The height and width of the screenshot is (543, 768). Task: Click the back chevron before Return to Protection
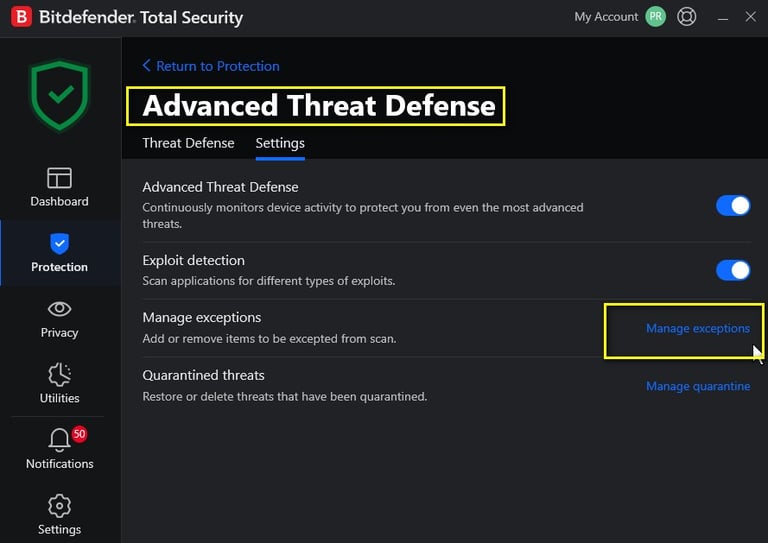146,66
